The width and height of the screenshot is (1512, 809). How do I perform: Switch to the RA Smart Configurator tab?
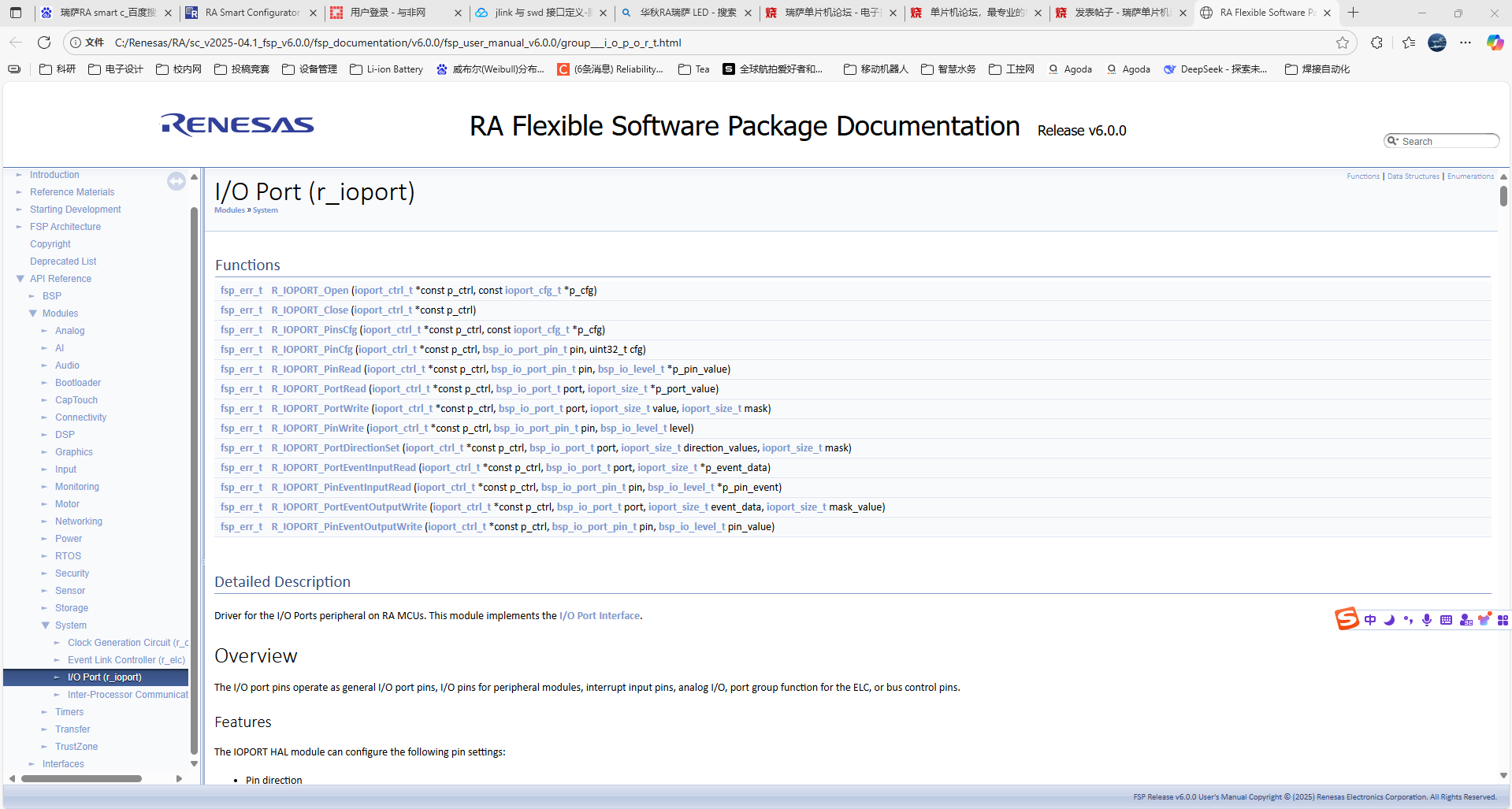[x=252, y=13]
